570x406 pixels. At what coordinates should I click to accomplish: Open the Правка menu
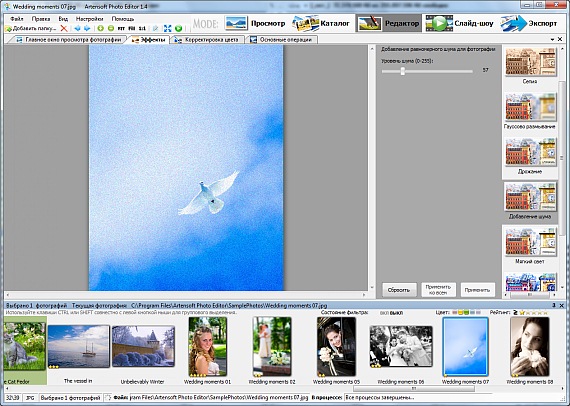pyautogui.click(x=41, y=19)
